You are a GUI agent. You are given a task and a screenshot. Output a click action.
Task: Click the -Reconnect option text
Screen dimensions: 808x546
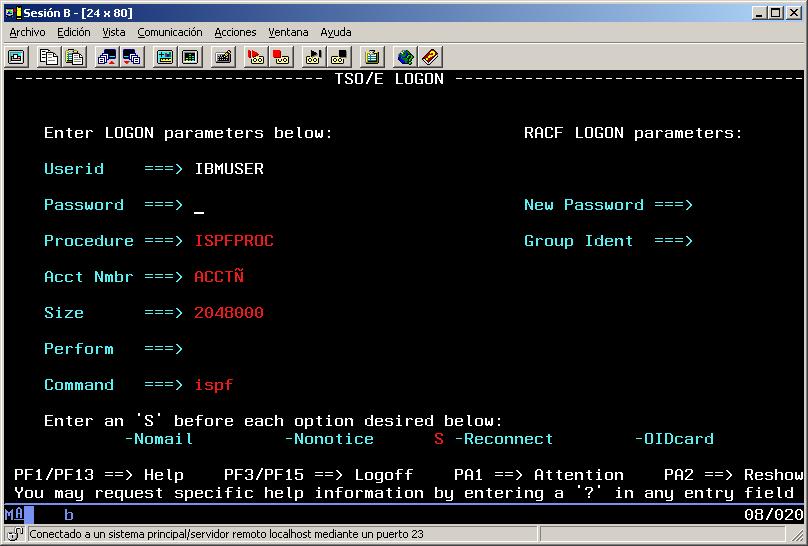pyautogui.click(x=504, y=439)
